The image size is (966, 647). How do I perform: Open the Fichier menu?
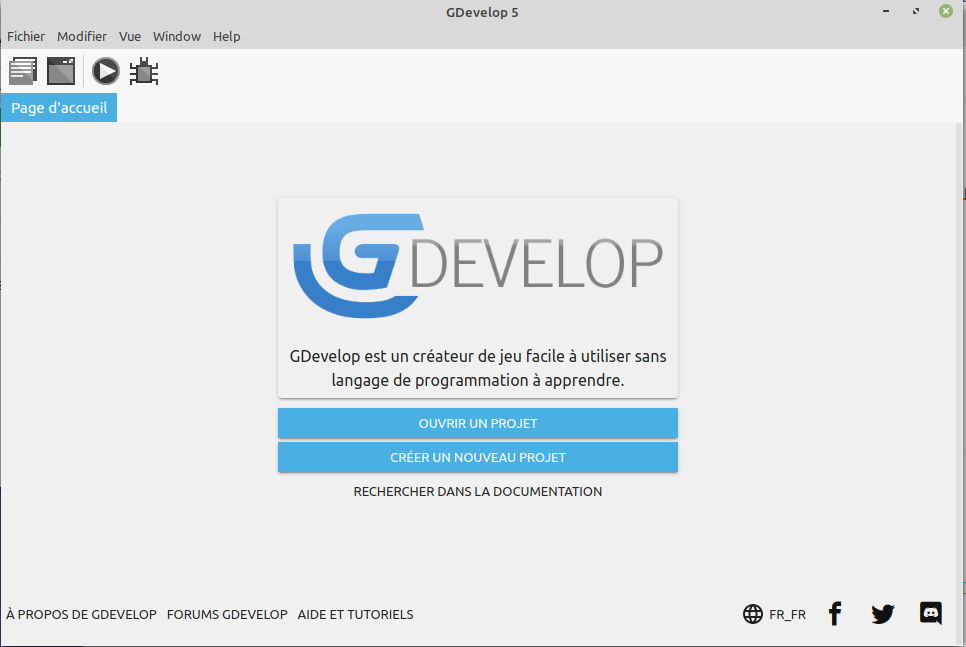click(x=26, y=36)
